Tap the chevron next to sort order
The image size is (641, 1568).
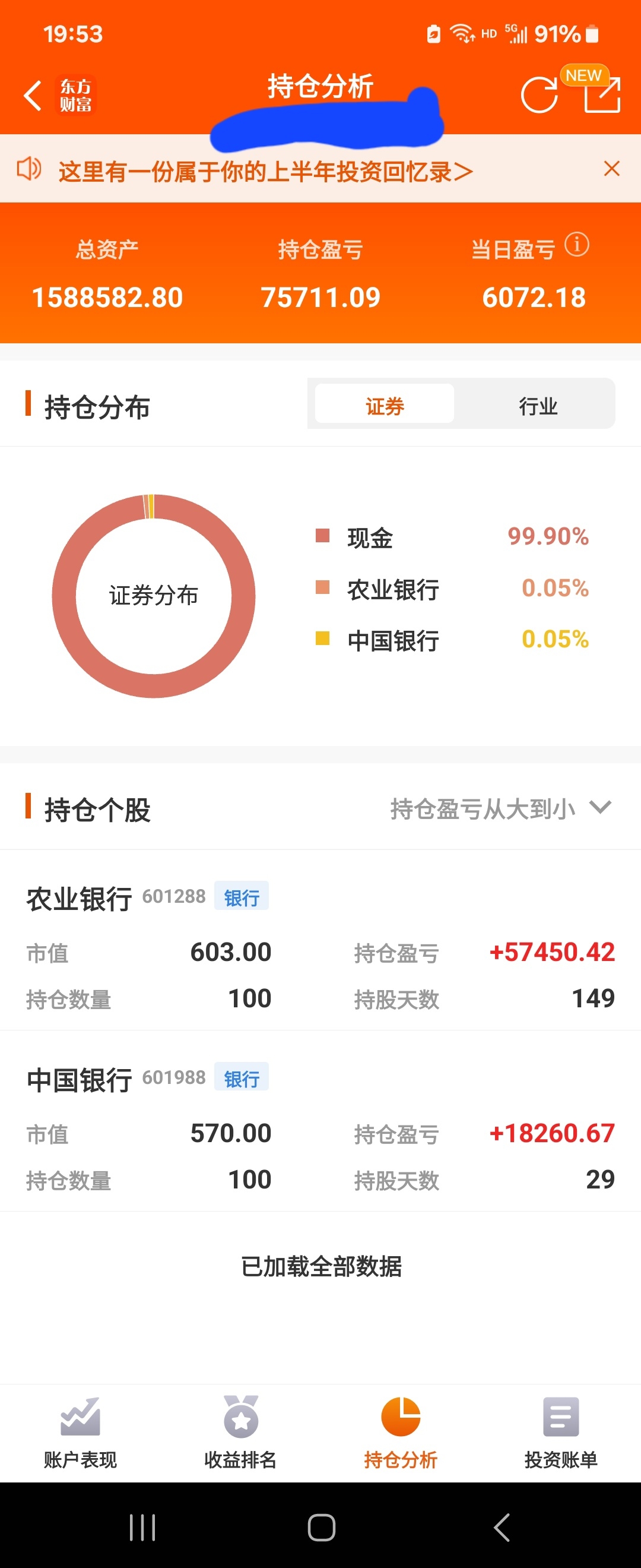coord(600,808)
